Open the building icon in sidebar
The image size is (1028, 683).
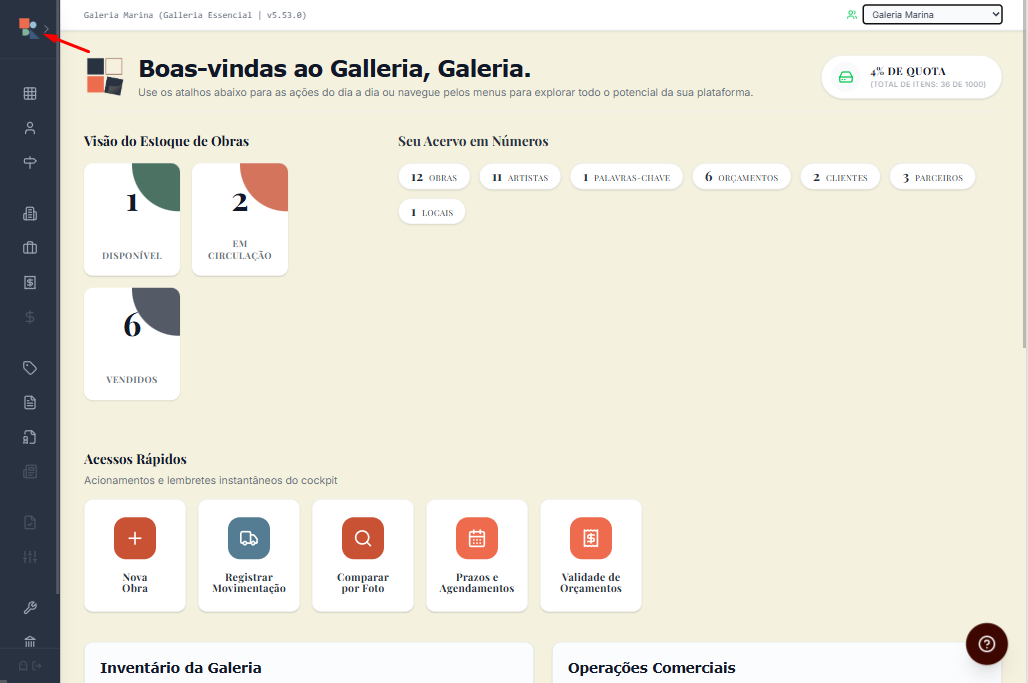pos(30,214)
